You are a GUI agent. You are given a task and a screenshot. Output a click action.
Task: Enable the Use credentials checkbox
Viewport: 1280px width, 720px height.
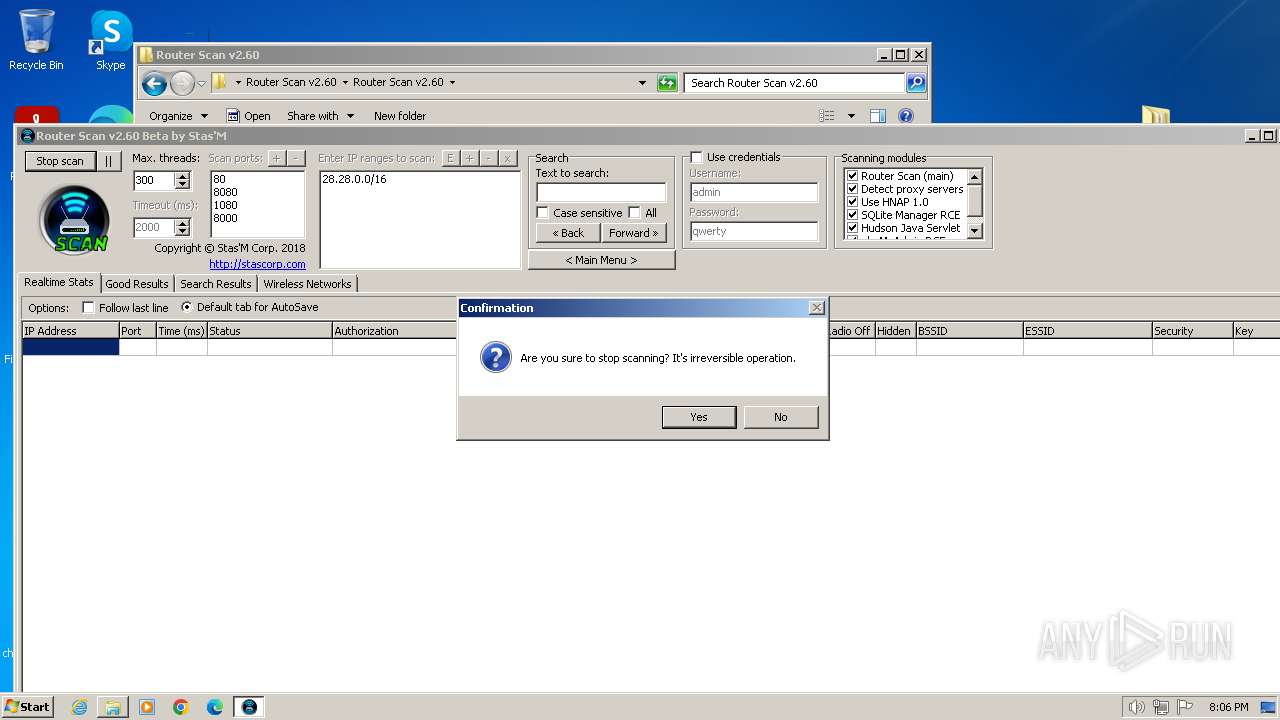coord(696,157)
